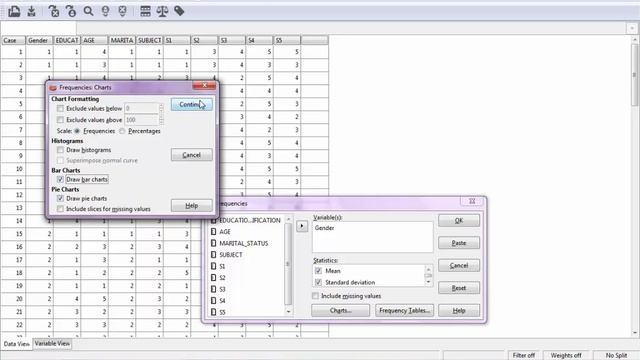640x360 pixels.
Task: Click the Save data toolbar icon
Action: 31,11
